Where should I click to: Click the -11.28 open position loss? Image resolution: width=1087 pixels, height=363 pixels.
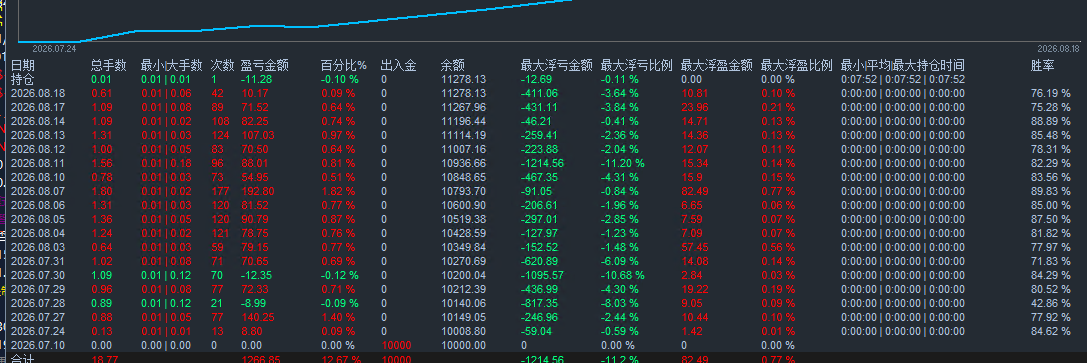coord(256,79)
